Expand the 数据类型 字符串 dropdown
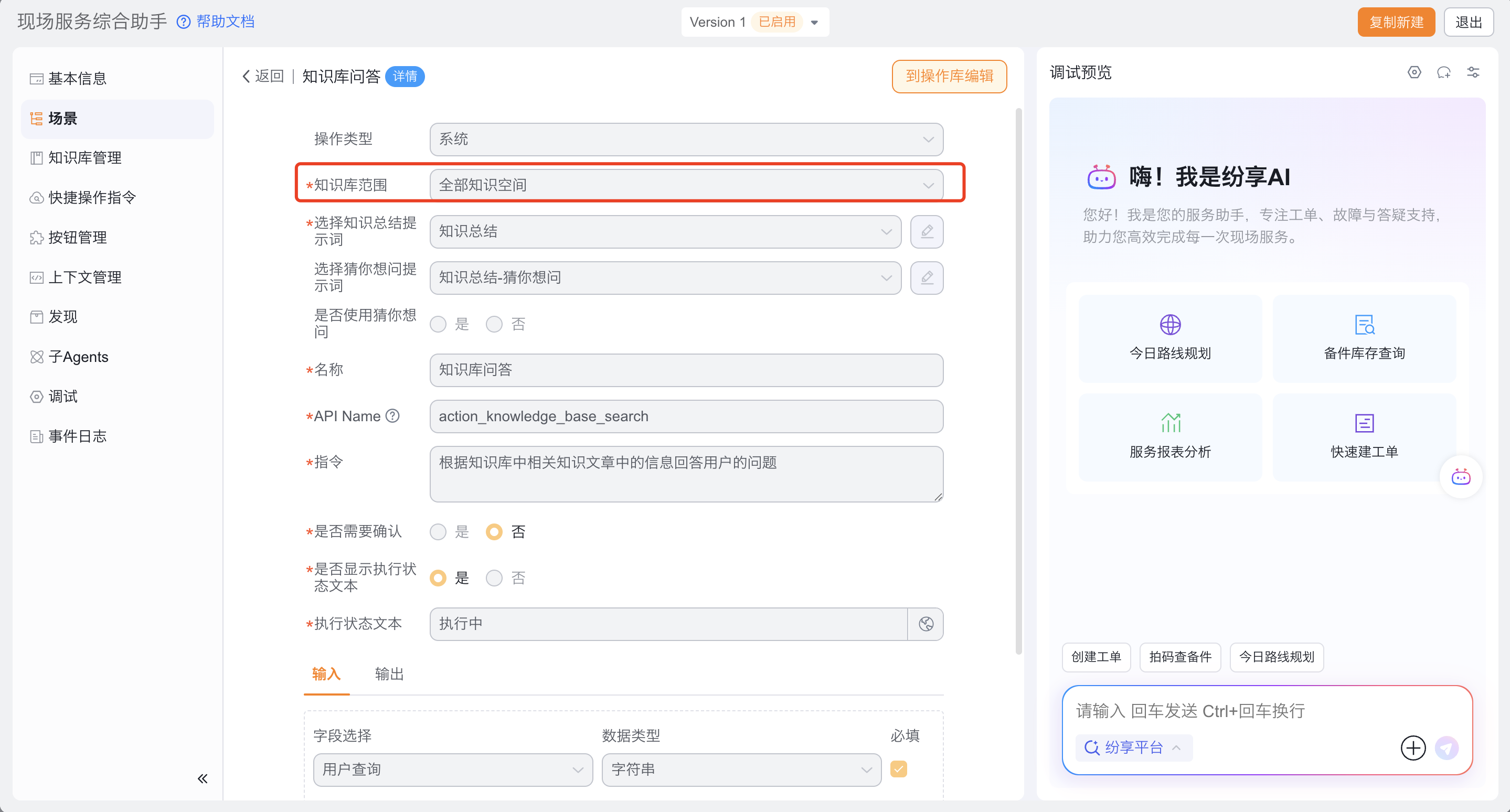The width and height of the screenshot is (1510, 812). (741, 770)
